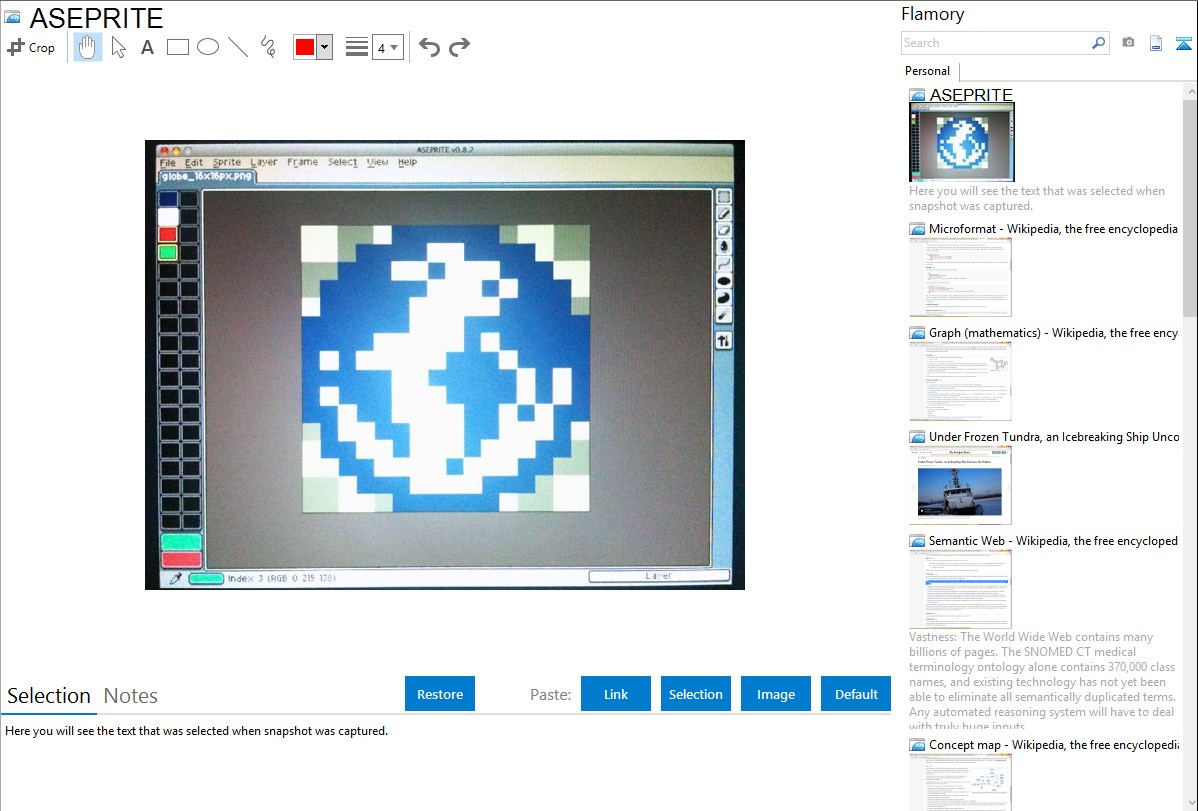The height and width of the screenshot is (811, 1198).
Task: Open the Personal tab
Action: pos(928,71)
